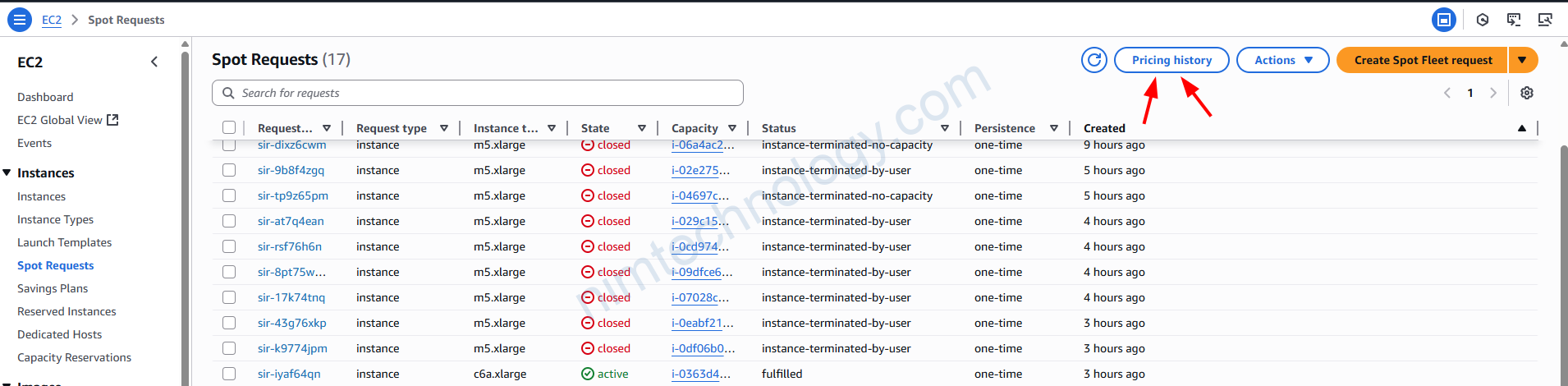Viewport: 1568px width, 386px height.
Task: Expand Create Spot Fleet request split arrow
Action: [1522, 60]
